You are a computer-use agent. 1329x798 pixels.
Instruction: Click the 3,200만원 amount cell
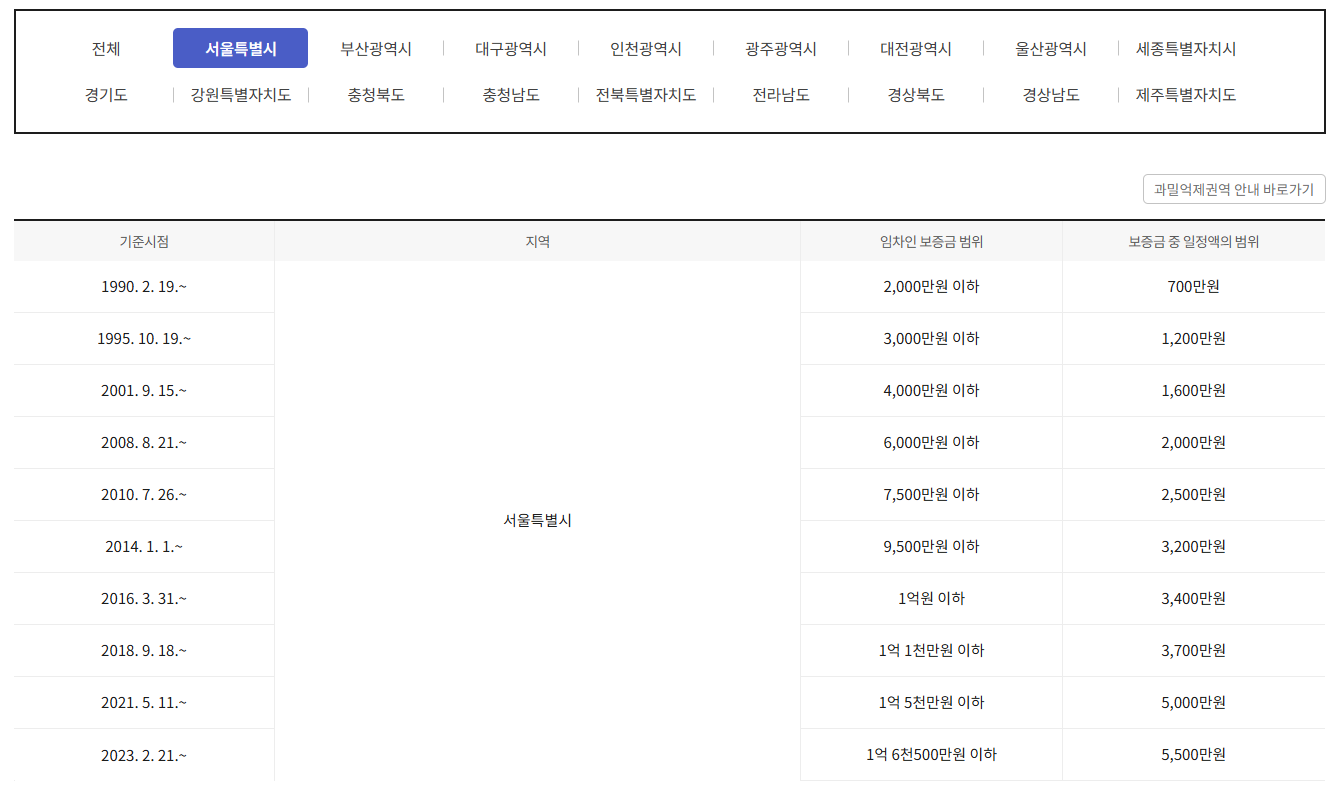(x=1194, y=547)
